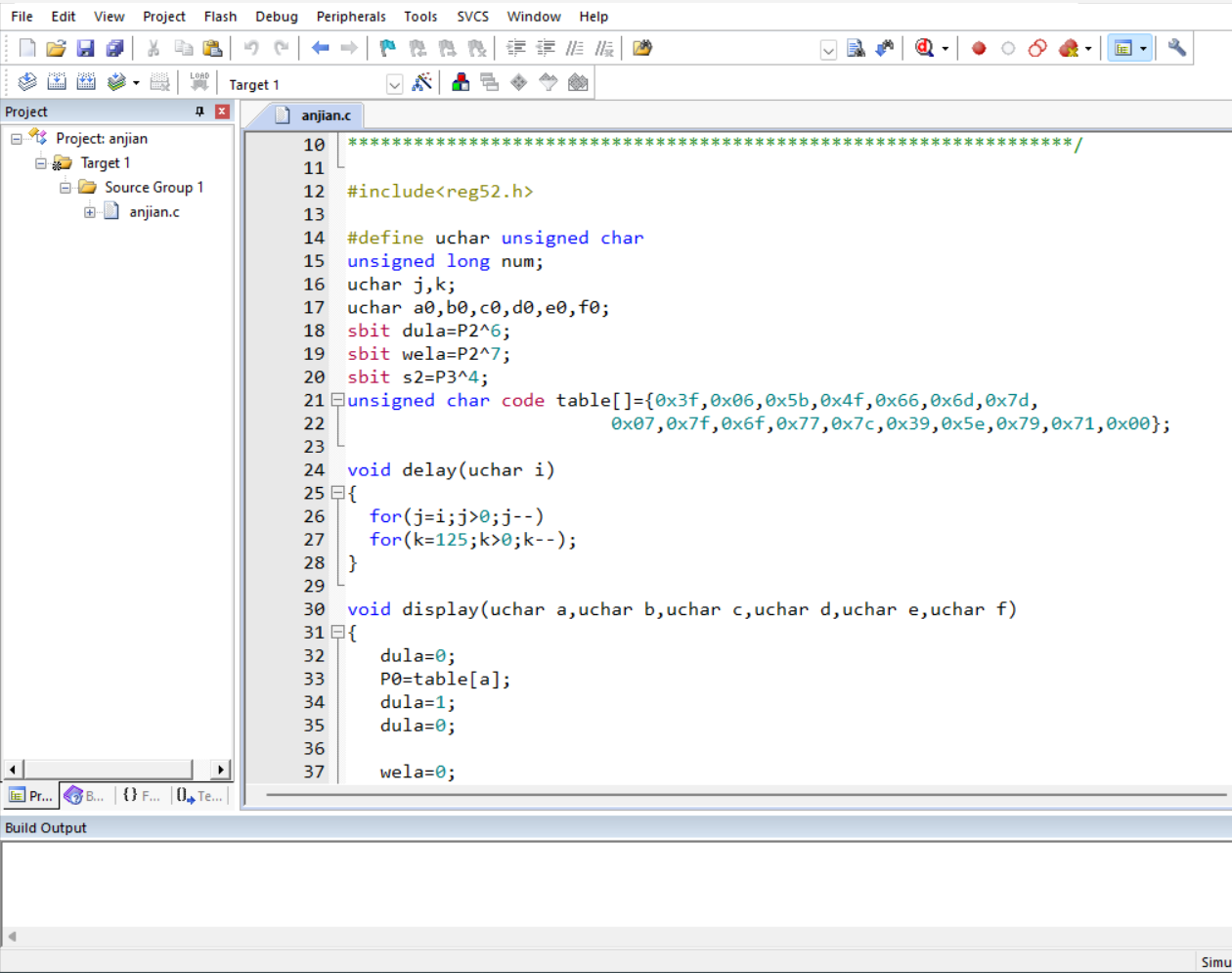Select the Project tab at panel bottom
The image size is (1232, 973).
click(30, 796)
